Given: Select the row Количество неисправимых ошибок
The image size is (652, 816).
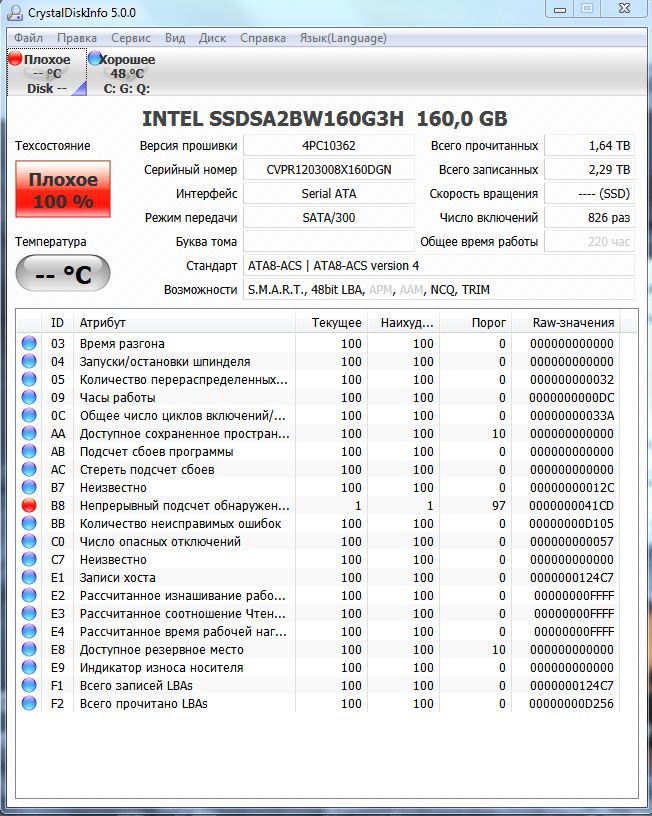Looking at the screenshot, I should click(x=318, y=523).
